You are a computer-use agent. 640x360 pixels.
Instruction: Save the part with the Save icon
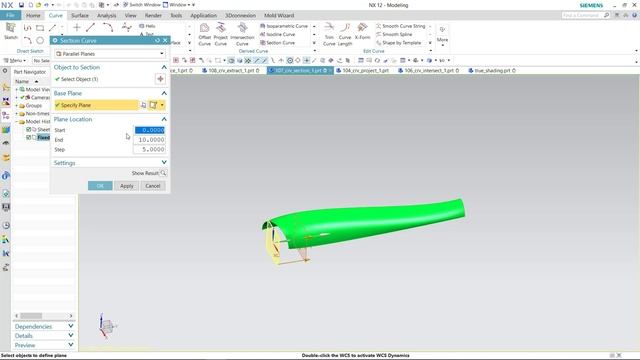21,5
